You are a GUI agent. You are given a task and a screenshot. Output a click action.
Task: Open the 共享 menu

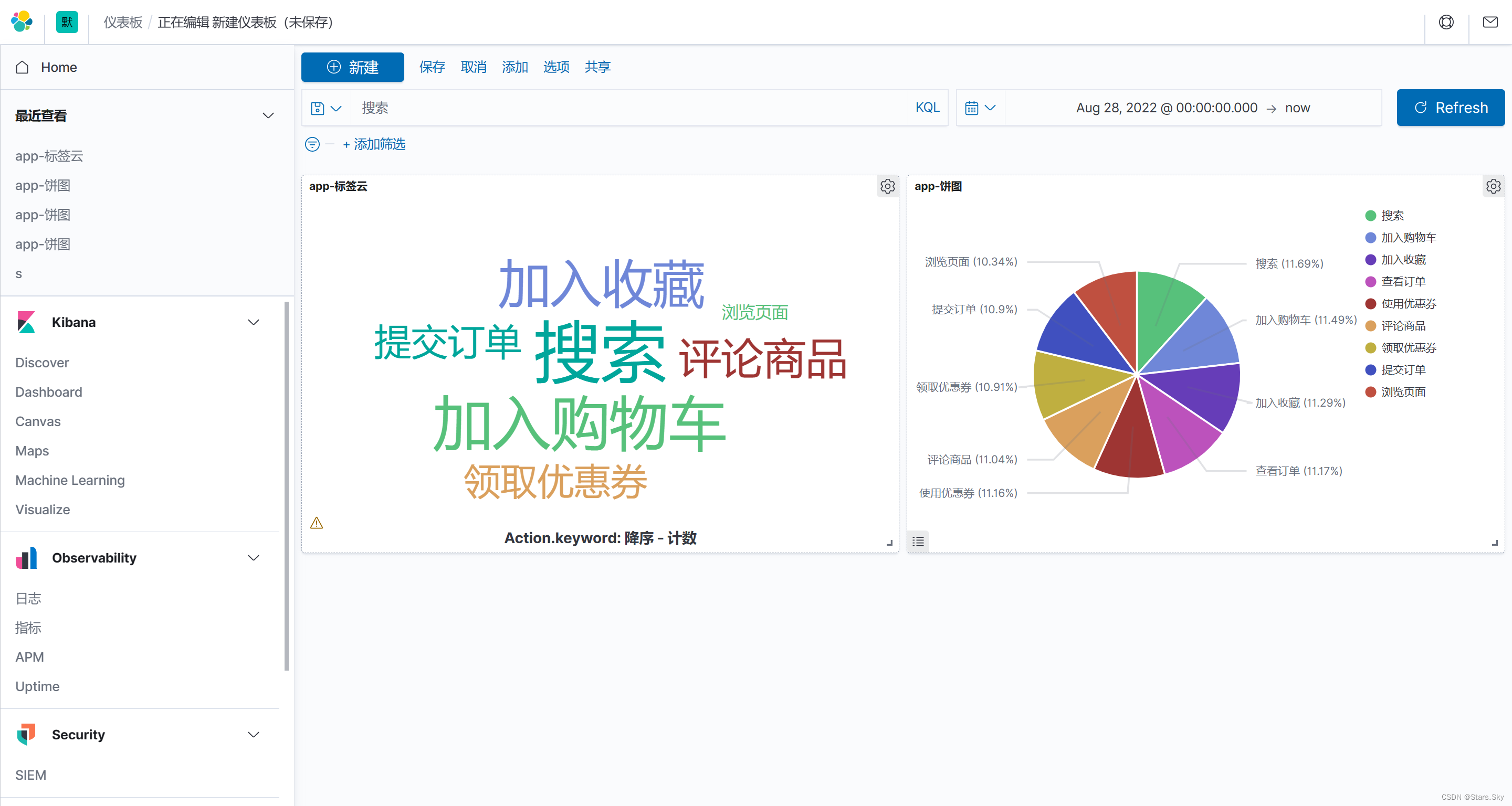[597, 67]
